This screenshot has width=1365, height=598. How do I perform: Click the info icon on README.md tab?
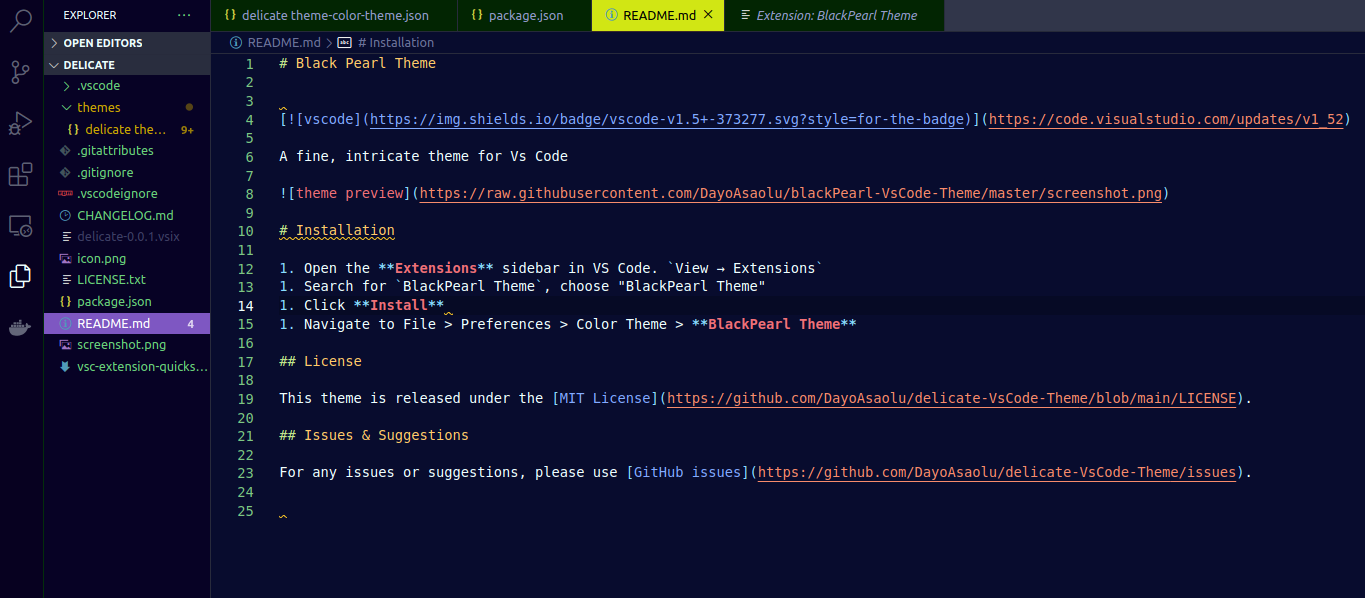[611, 15]
